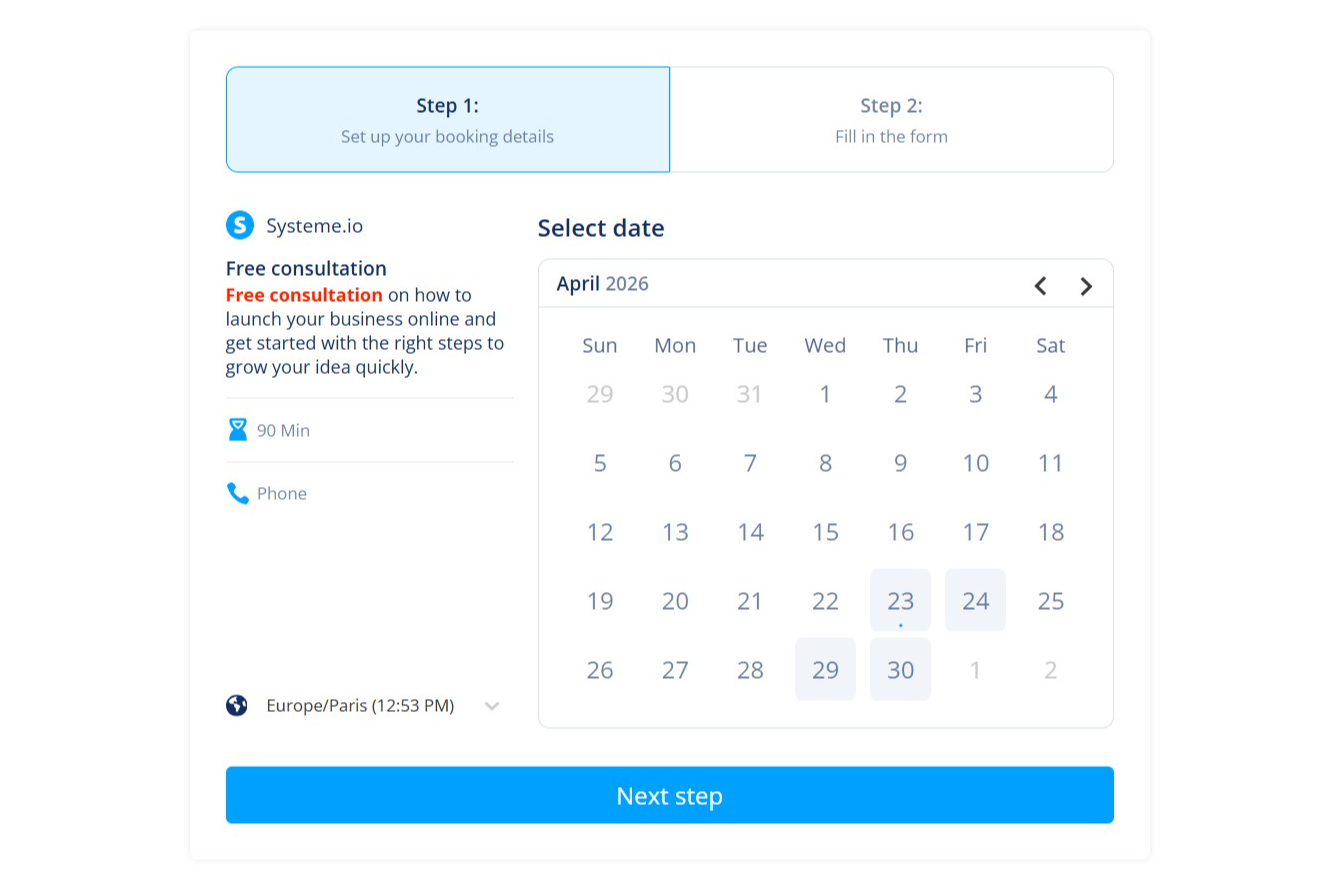Pick Wednesday April 29 date
The image size is (1332, 877).
825,669
